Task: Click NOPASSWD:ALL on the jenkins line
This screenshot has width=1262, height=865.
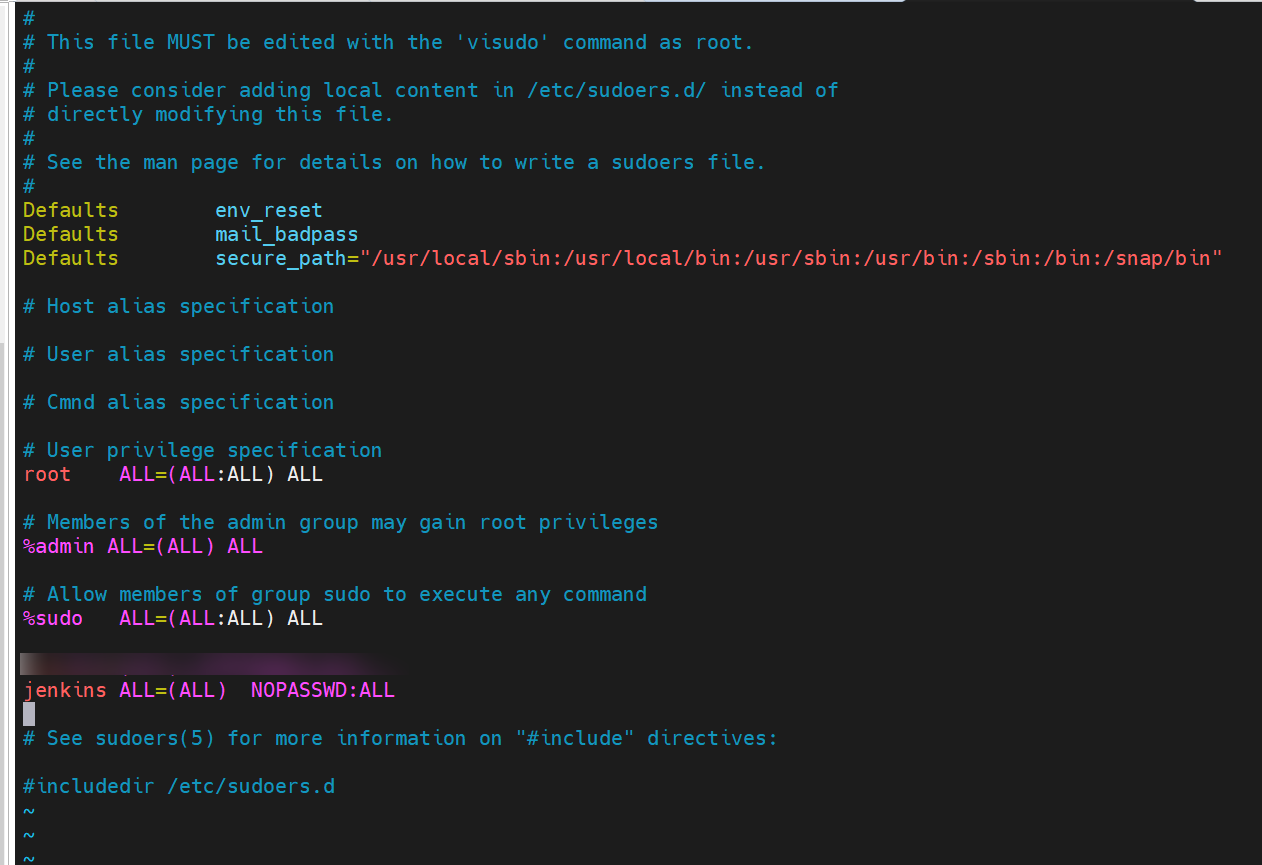Action: (x=322, y=690)
